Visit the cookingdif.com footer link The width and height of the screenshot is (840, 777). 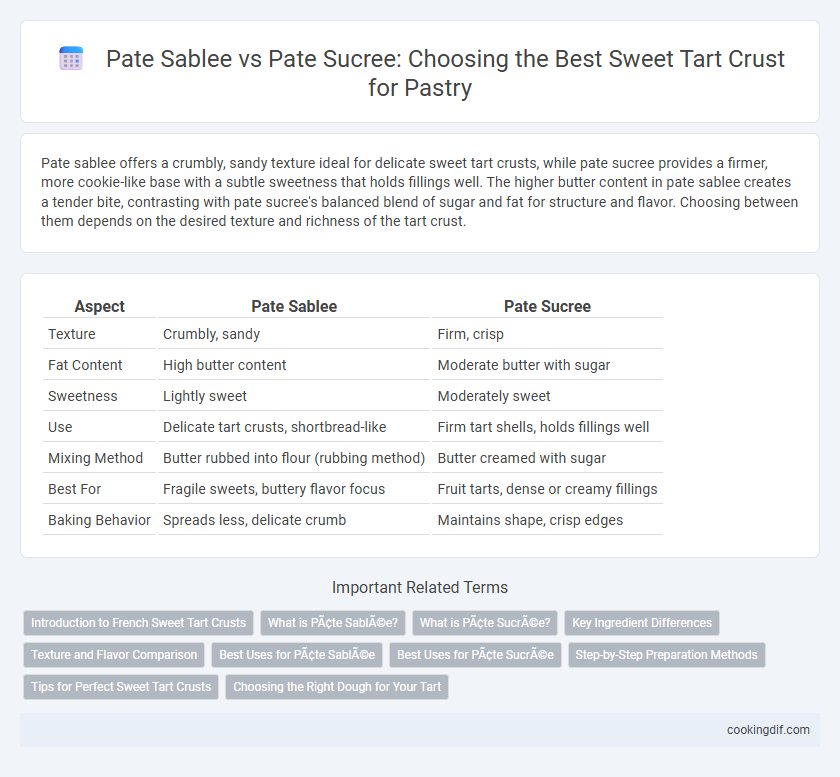[768, 730]
